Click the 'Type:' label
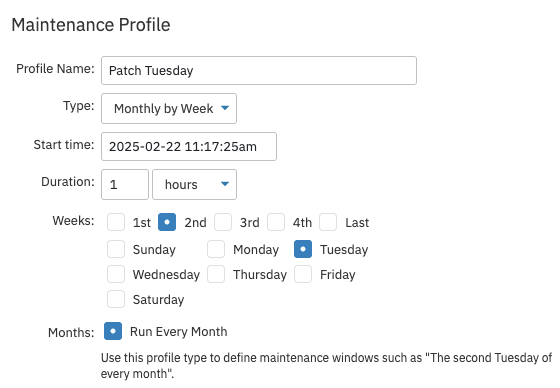 (x=79, y=106)
